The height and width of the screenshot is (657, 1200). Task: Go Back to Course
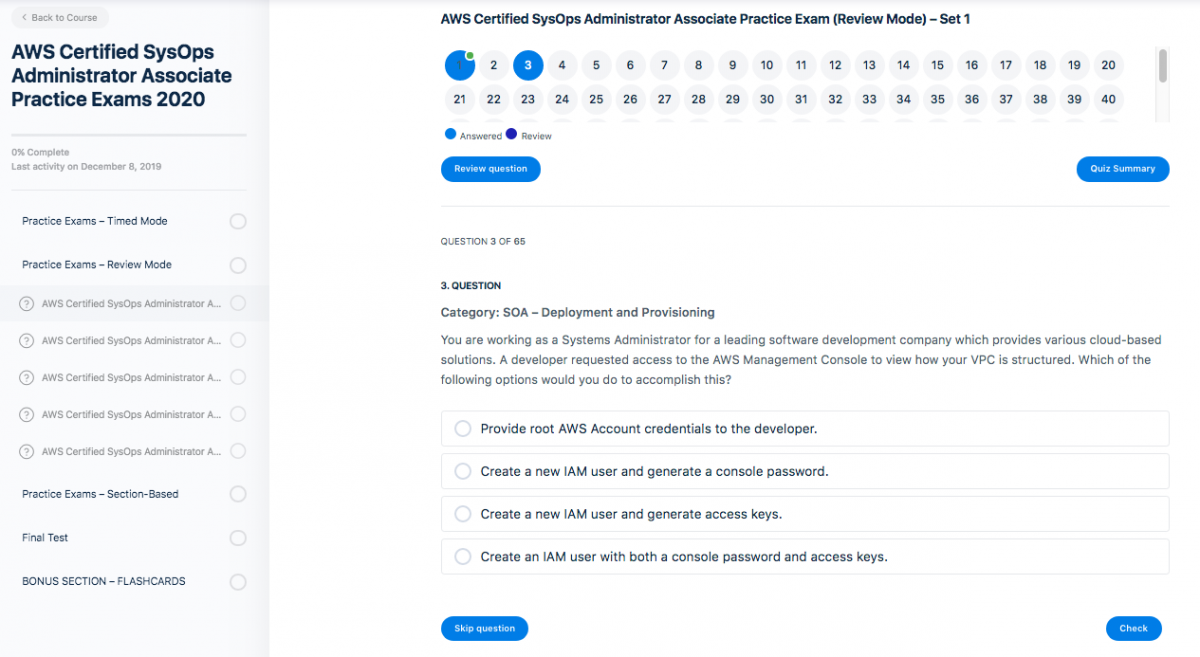[56, 17]
